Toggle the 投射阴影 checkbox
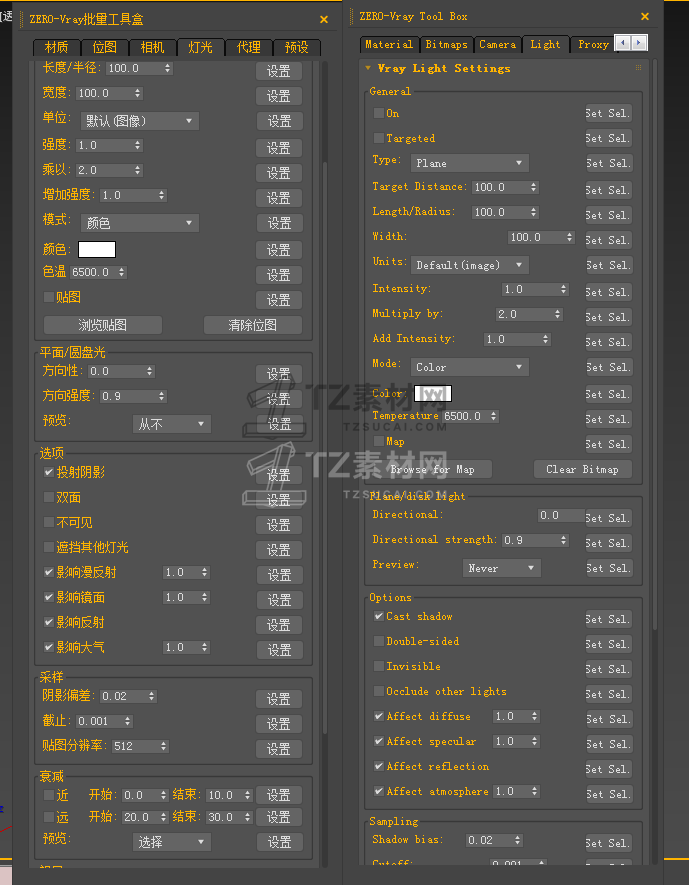689x885 pixels. click(x=49, y=472)
